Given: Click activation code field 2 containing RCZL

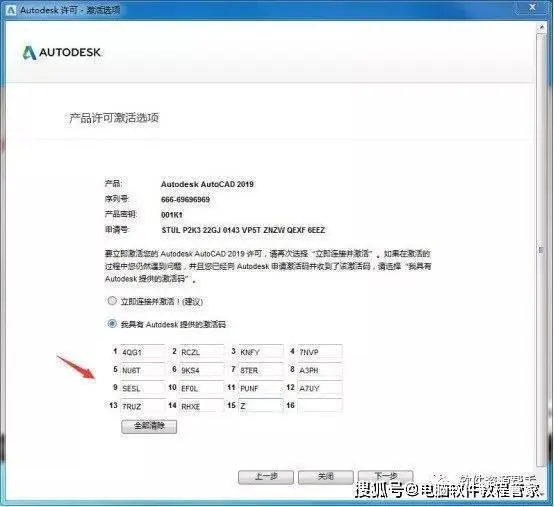Looking at the screenshot, I should coord(202,352).
